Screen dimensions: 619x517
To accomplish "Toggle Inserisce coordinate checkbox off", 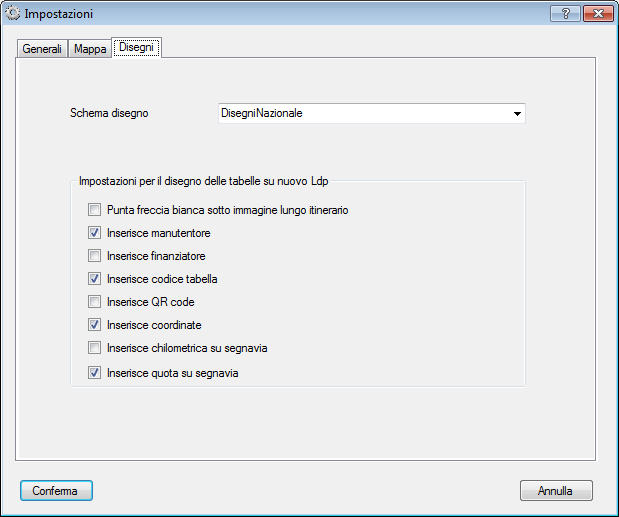I will (x=94, y=325).
